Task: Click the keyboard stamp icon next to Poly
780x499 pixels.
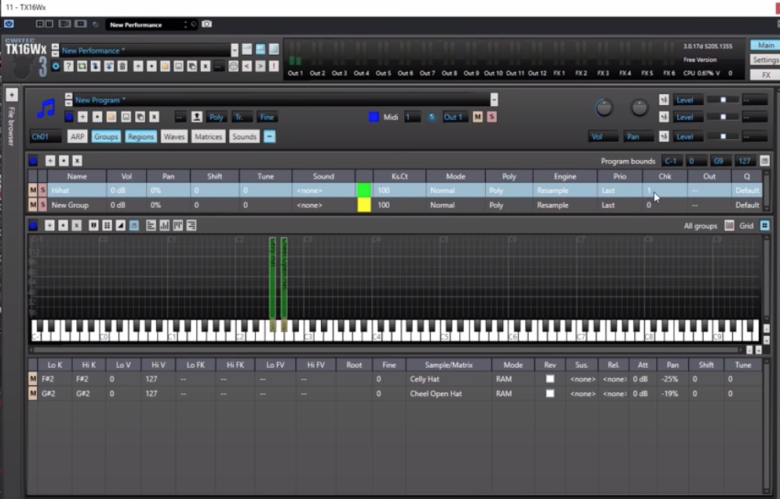Action: click(196, 117)
